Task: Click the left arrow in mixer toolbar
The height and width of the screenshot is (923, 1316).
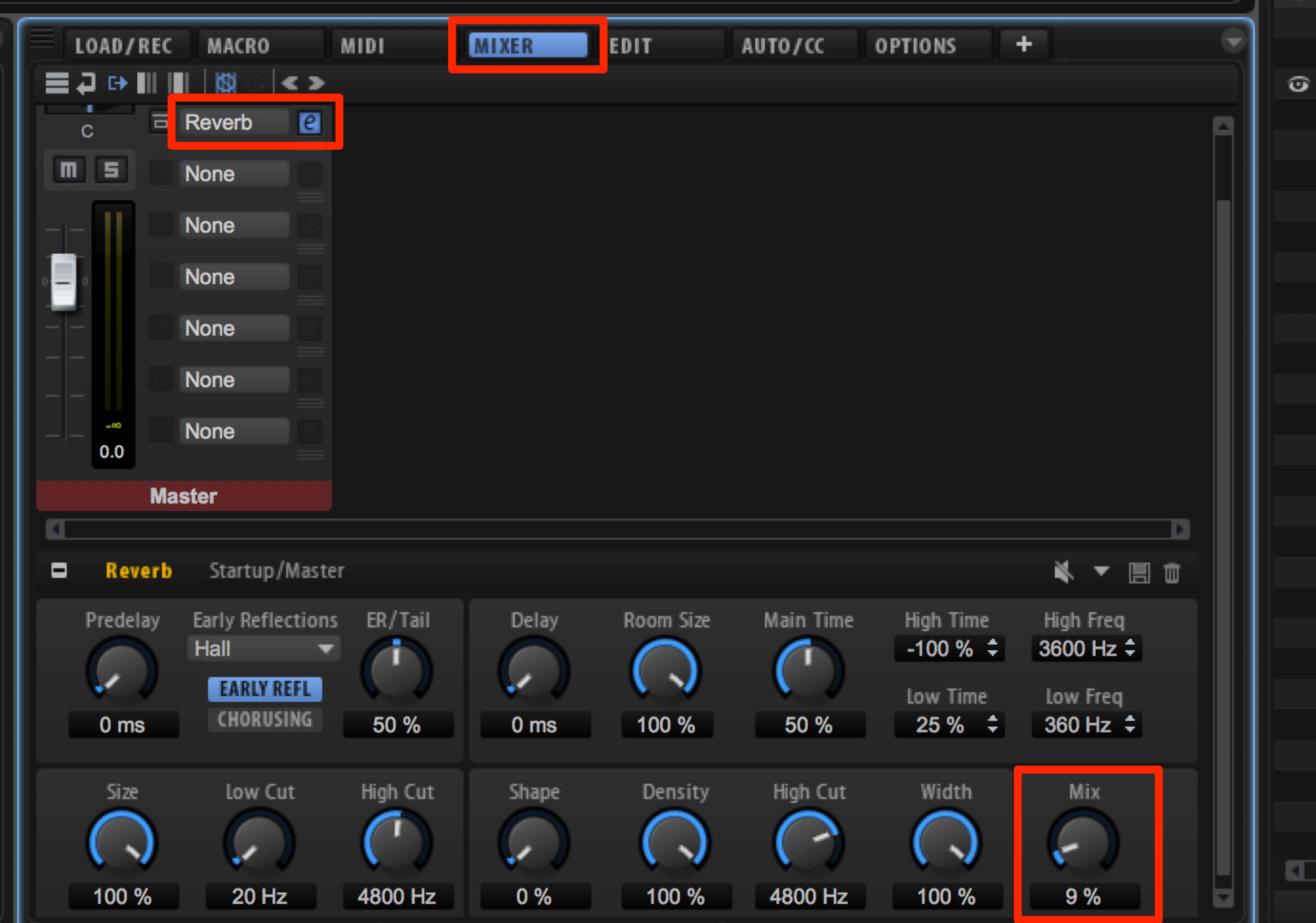Action: pos(289,83)
